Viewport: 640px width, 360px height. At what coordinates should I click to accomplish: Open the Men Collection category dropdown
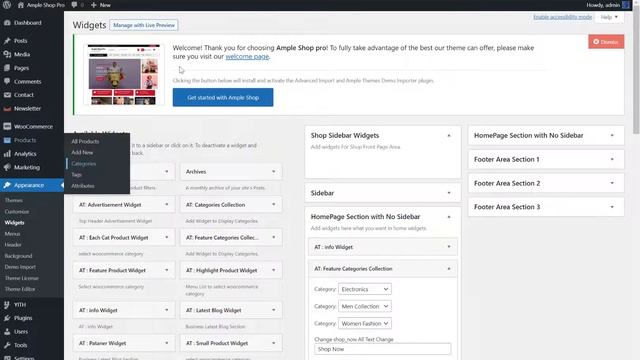click(x=365, y=306)
